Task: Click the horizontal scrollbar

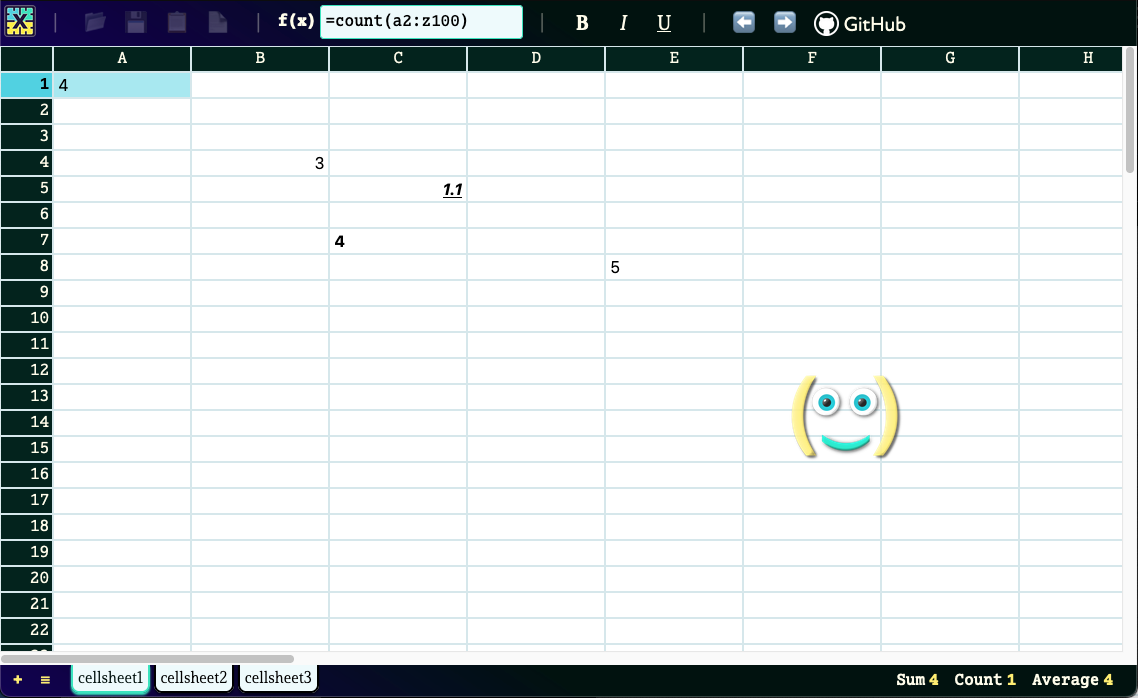Action: (x=147, y=659)
